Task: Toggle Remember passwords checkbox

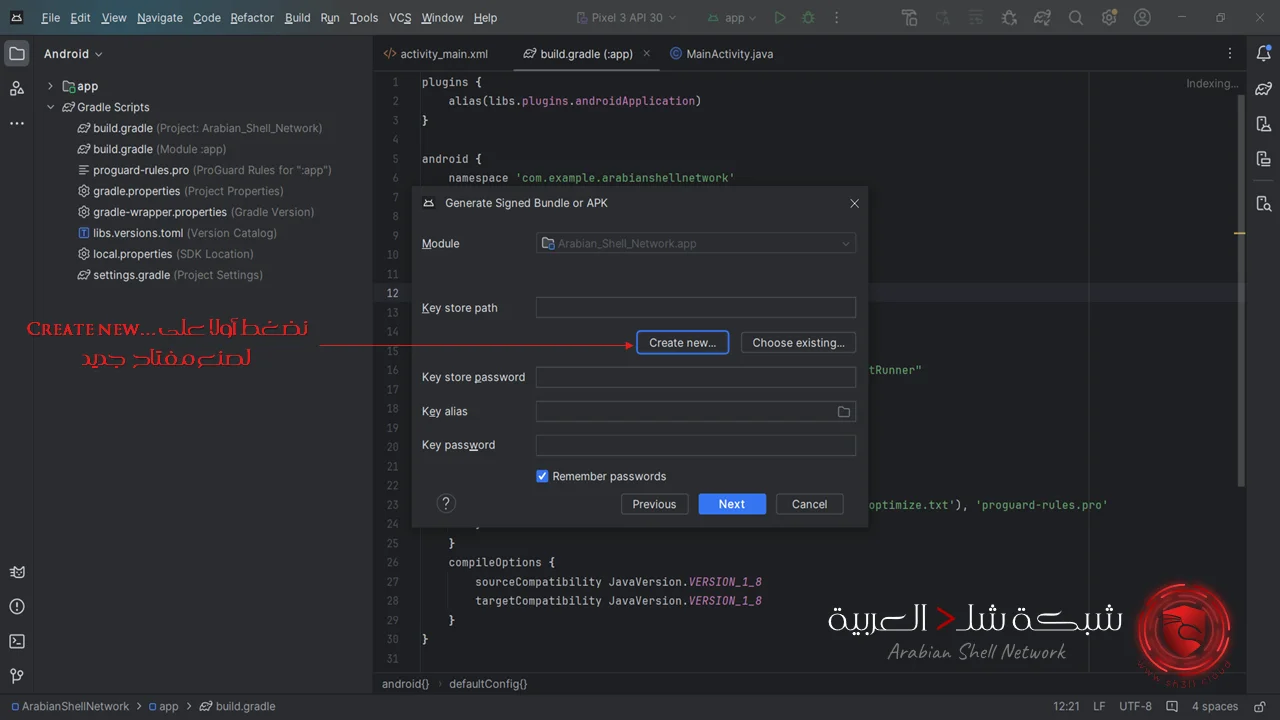Action: [542, 477]
